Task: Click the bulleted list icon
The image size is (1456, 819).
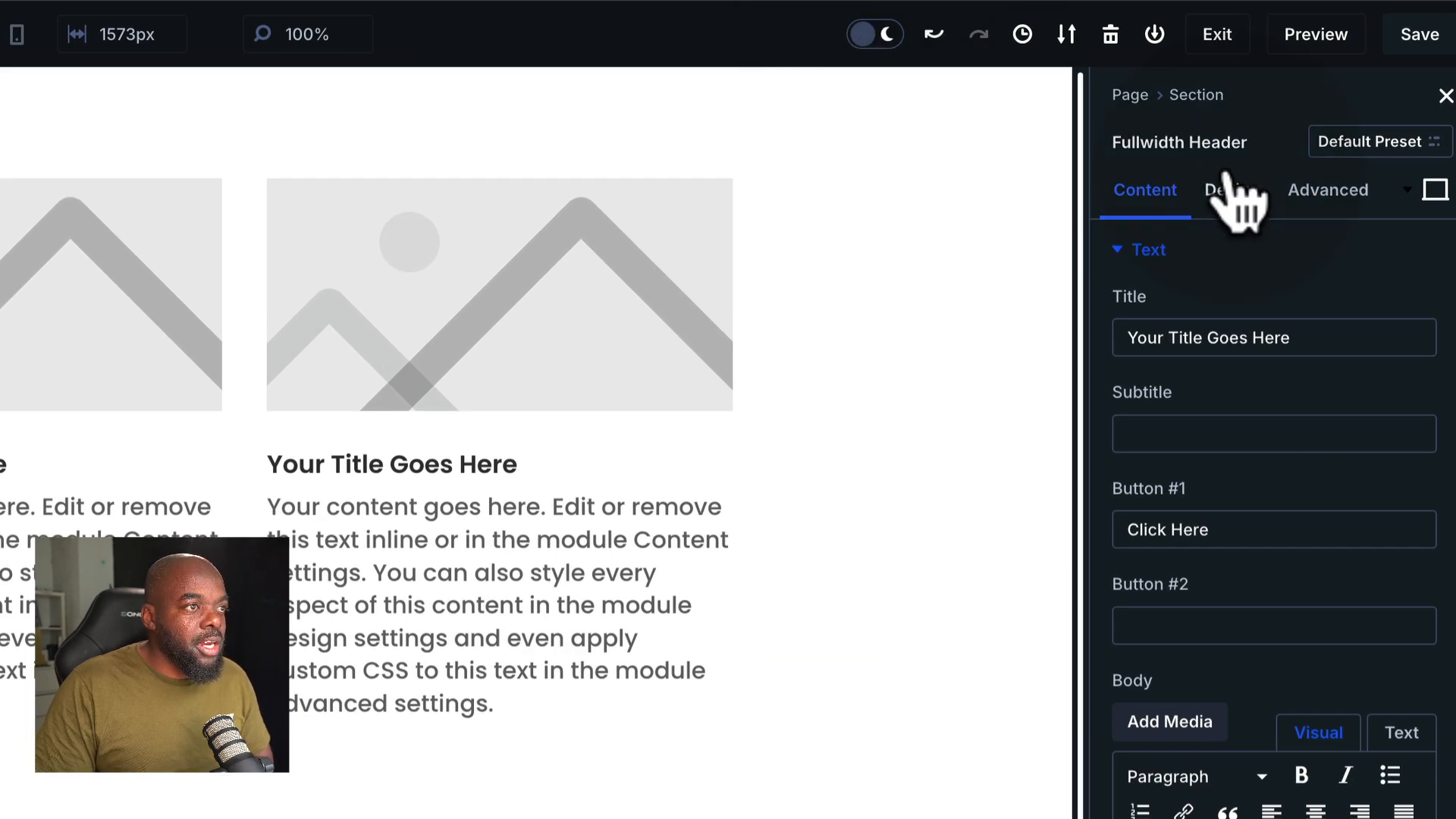Action: pos(1389,775)
